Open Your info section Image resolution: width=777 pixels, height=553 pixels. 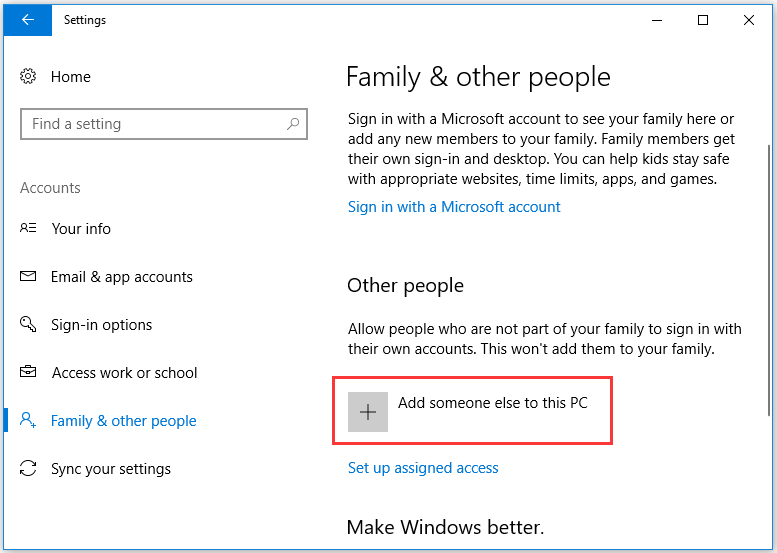[81, 228]
